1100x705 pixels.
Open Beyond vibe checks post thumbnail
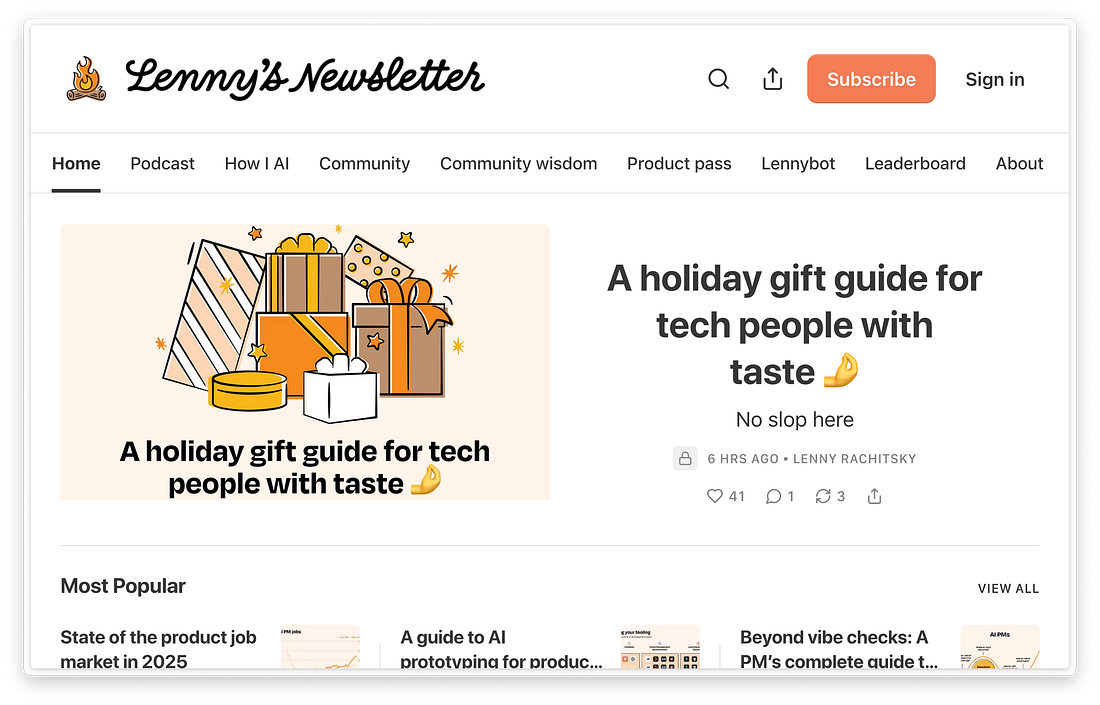pos(1000,647)
